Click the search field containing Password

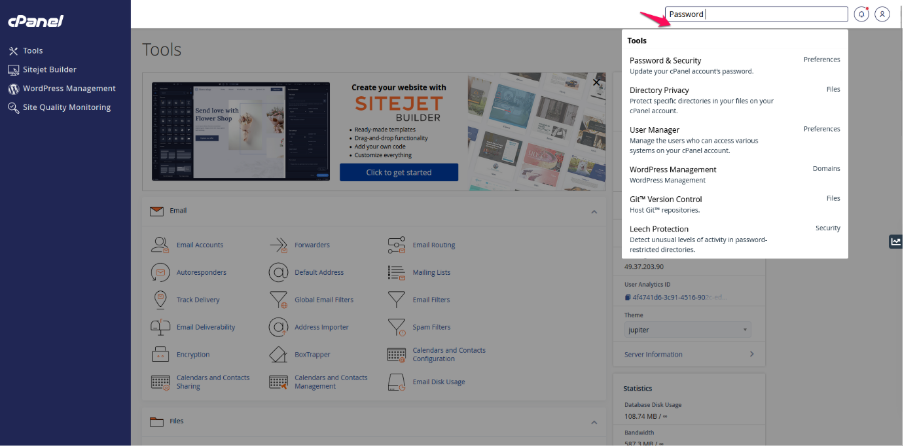tap(755, 14)
